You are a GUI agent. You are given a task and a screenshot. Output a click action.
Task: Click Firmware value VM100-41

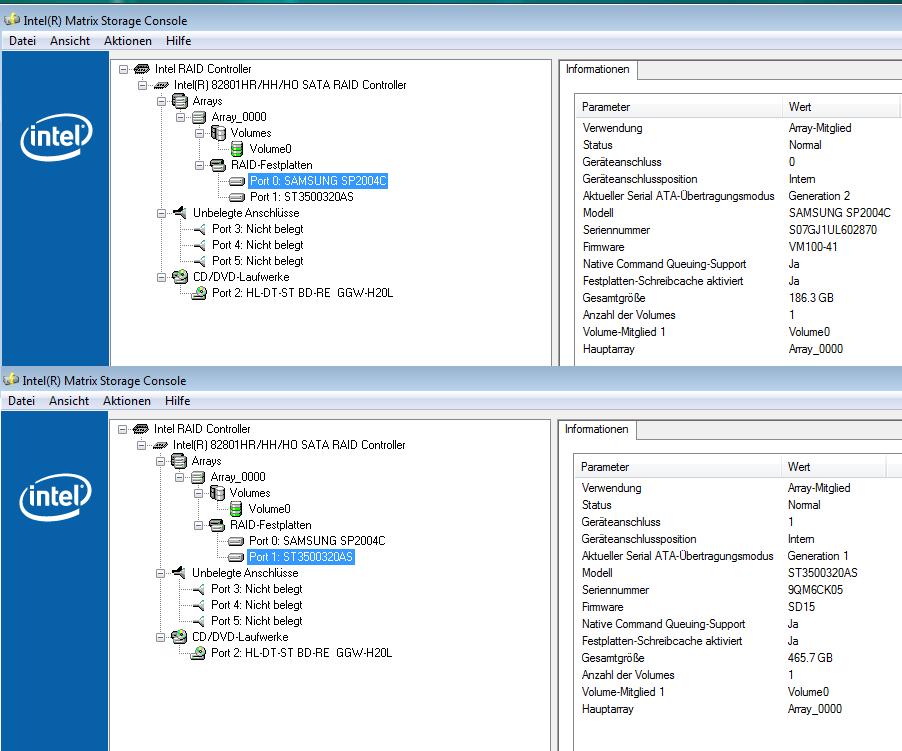813,247
